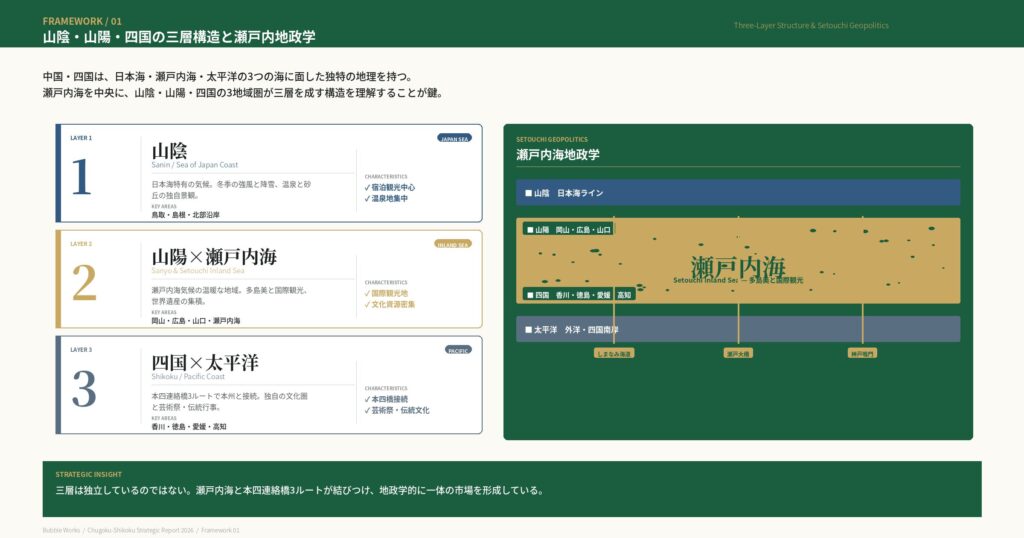Click key areas text 鳥取・島根・北部沿岸
The height and width of the screenshot is (538, 1024).
click(185, 215)
